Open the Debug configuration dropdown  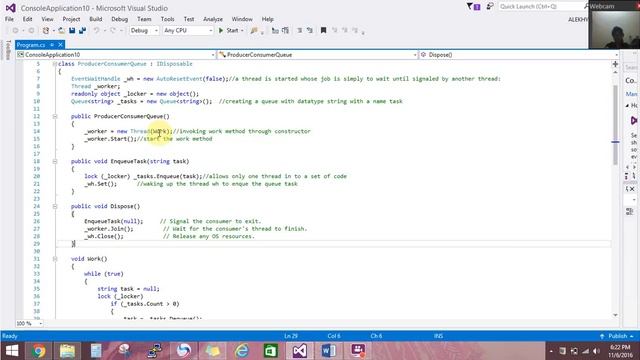coord(144,31)
